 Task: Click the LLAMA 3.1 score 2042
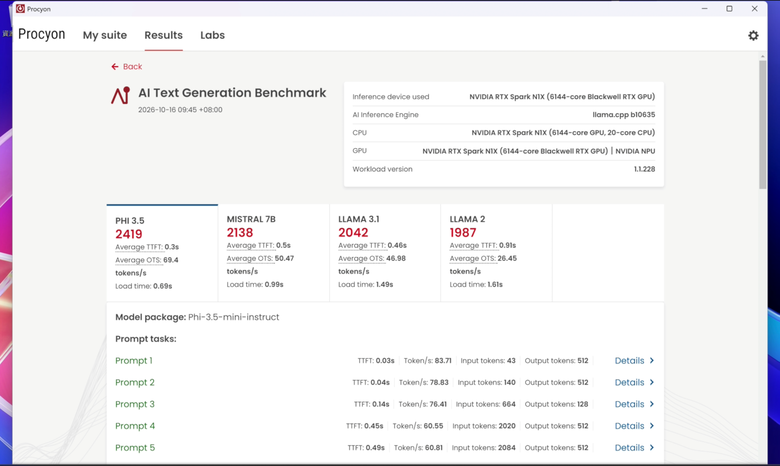(353, 233)
